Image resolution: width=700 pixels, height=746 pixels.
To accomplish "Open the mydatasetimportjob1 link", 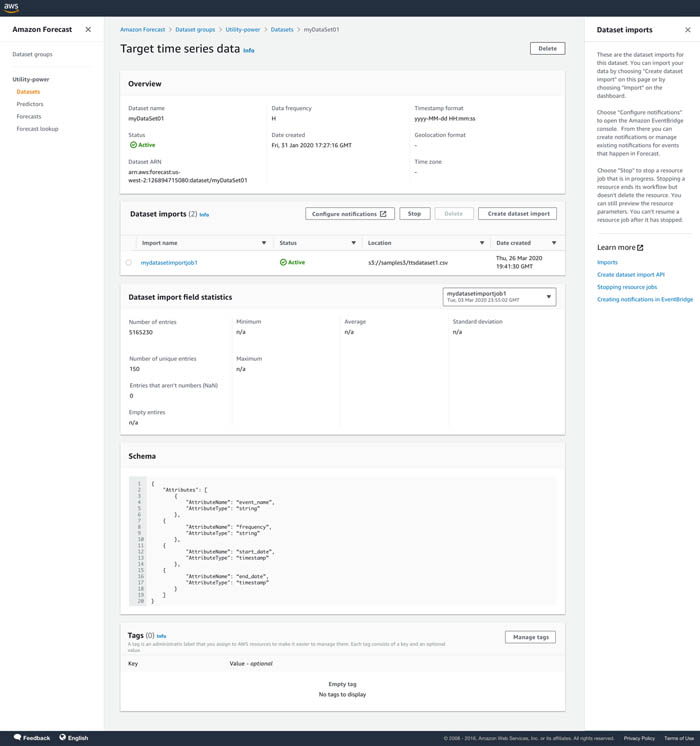I will 169,263.
